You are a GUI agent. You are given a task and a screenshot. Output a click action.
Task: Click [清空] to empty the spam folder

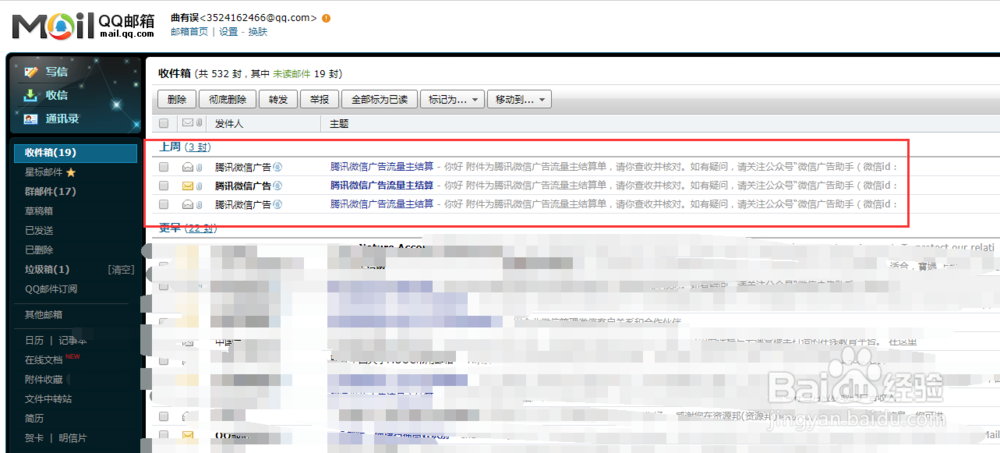121,269
